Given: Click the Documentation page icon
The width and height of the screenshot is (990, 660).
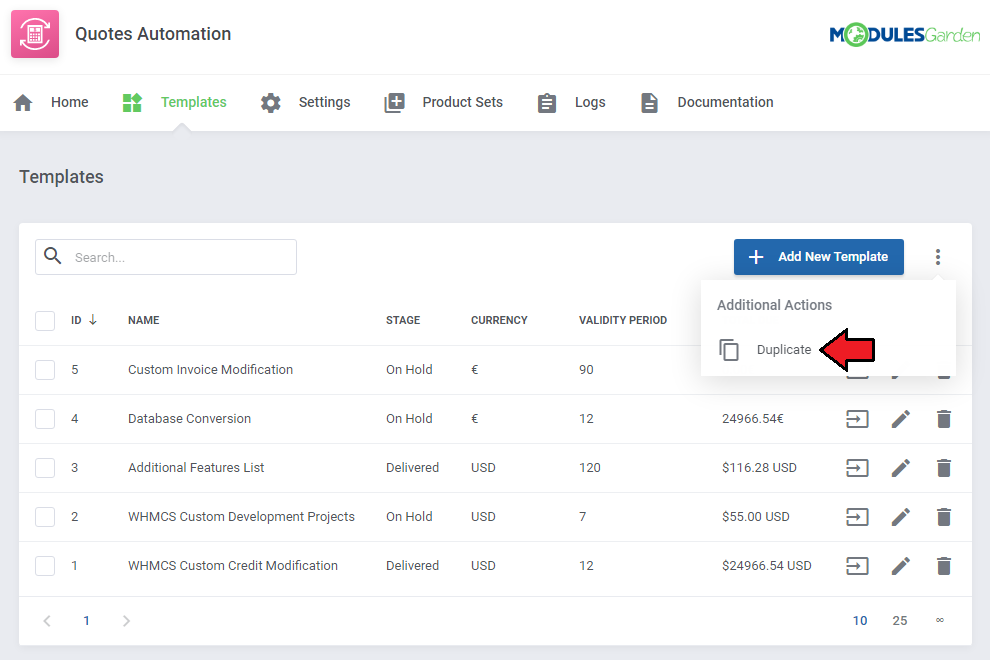Looking at the screenshot, I should point(649,102).
